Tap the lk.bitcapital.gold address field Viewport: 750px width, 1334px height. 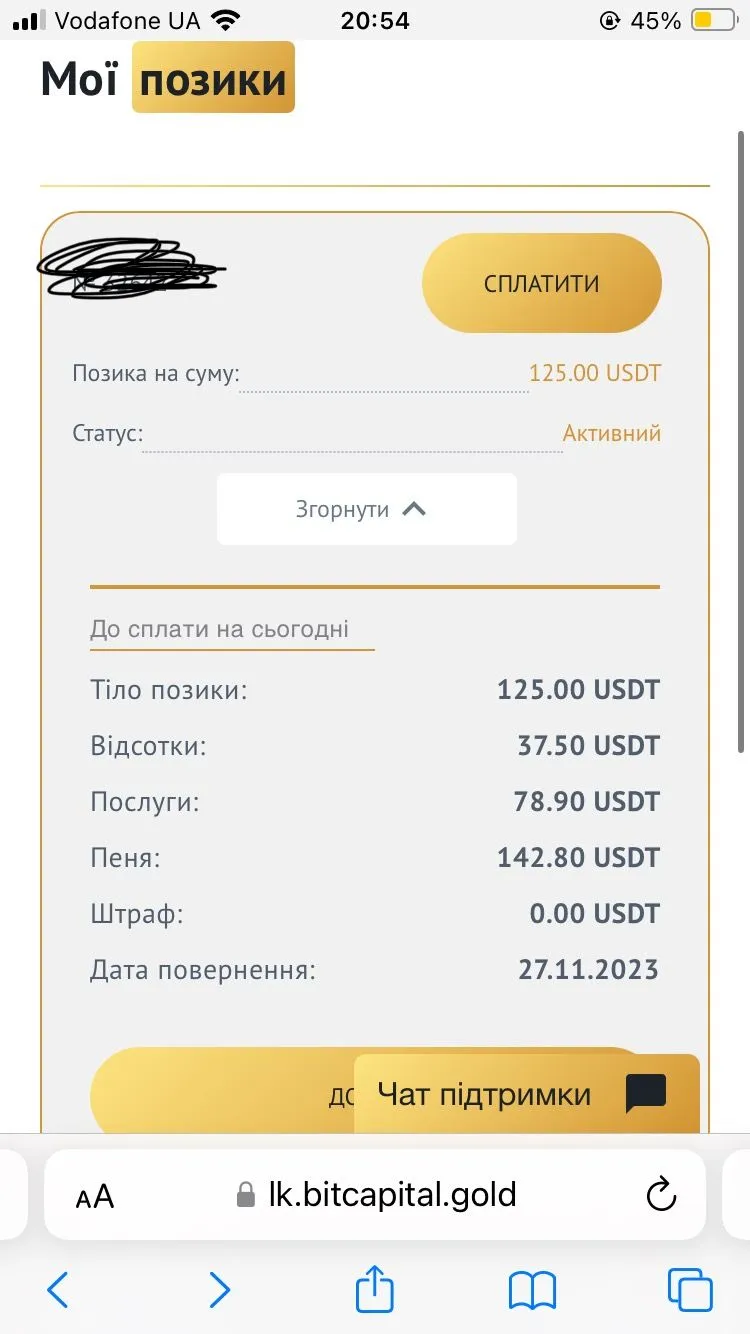point(392,1194)
